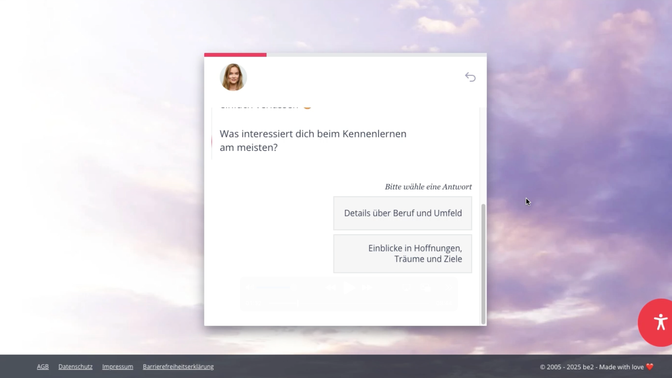This screenshot has height=378, width=672.
Task: Click the copyright text '© 2005 - 2025 be2'
Action: (x=567, y=367)
